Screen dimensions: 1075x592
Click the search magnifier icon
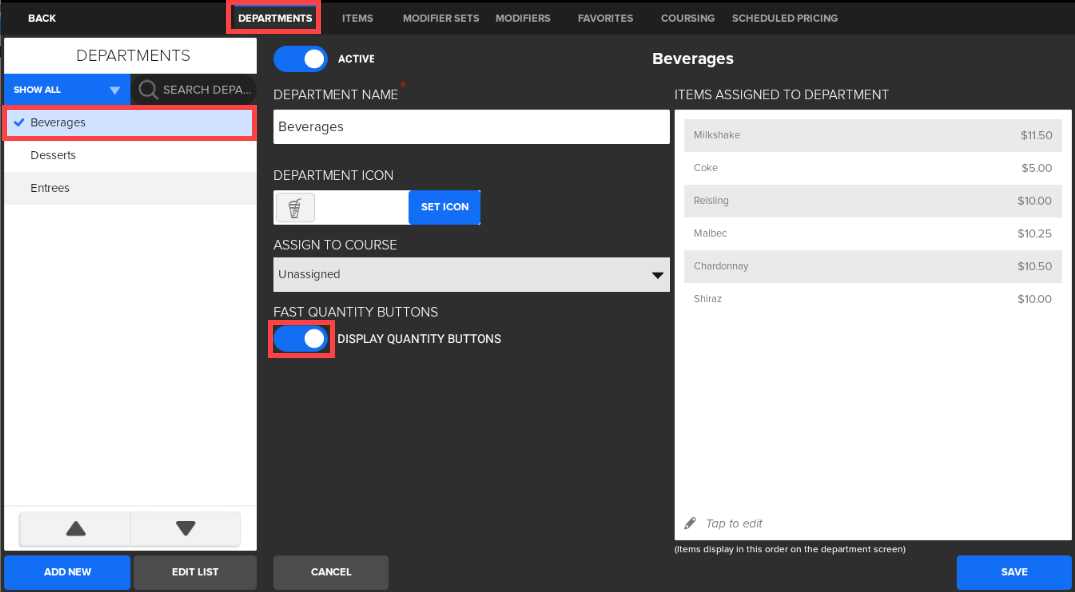(148, 89)
